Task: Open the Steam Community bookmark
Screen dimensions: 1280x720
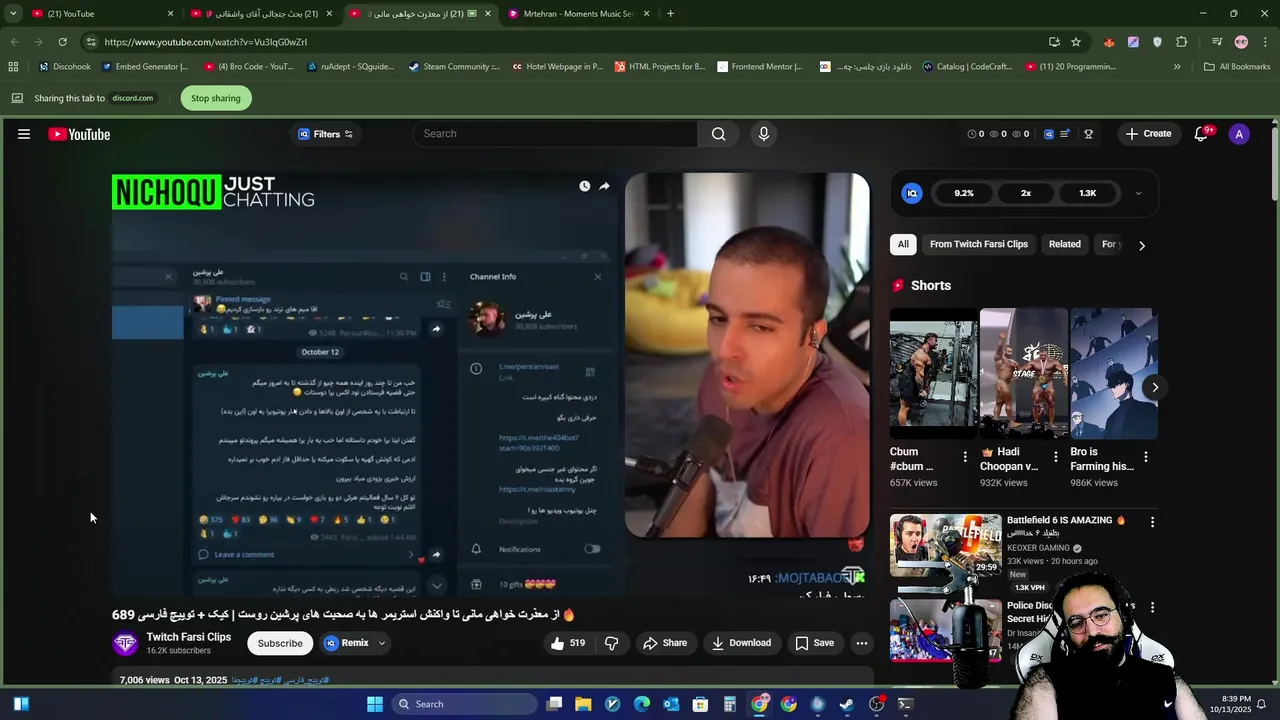Action: point(454,67)
